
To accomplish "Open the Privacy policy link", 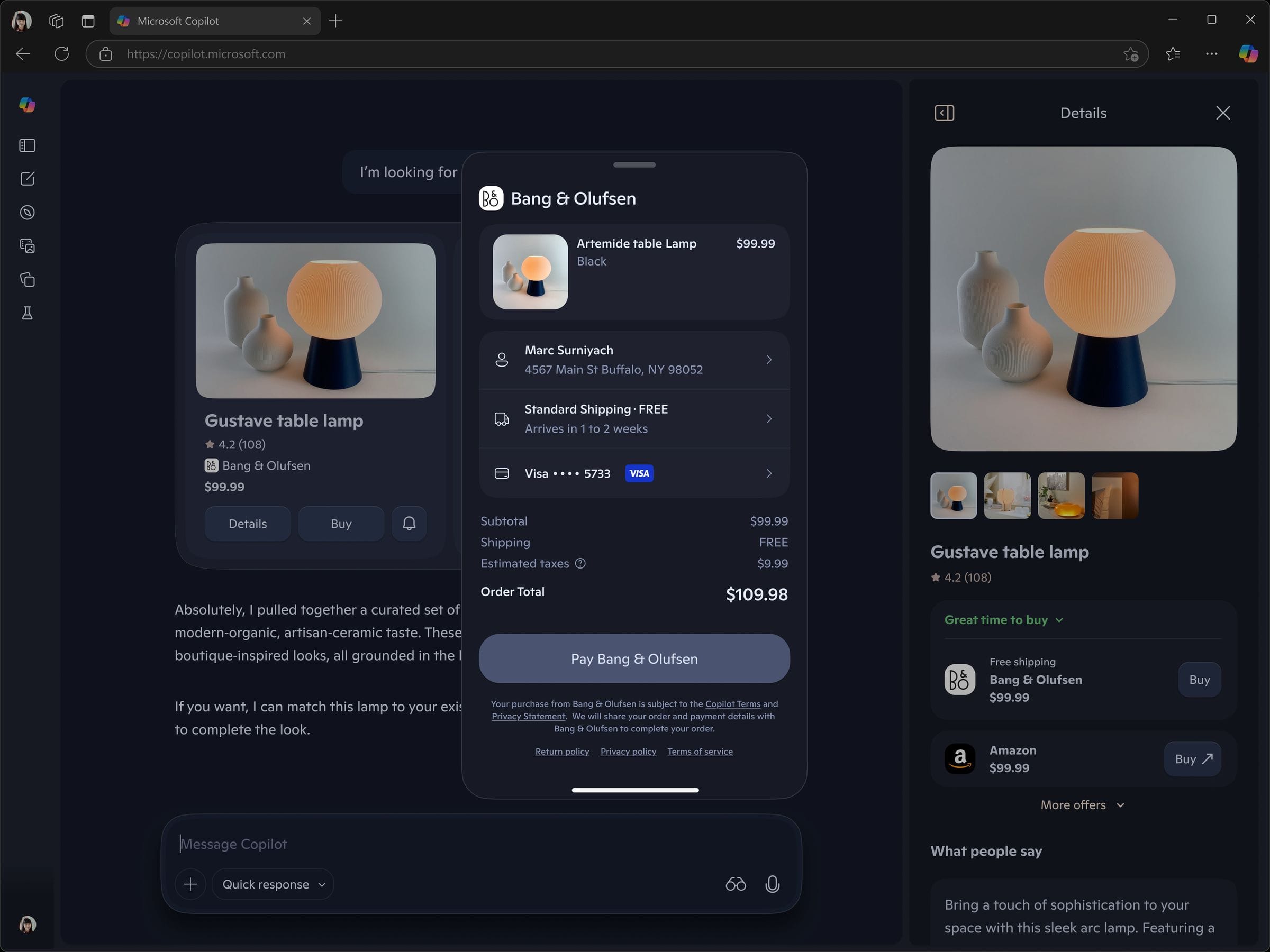I will click(628, 752).
